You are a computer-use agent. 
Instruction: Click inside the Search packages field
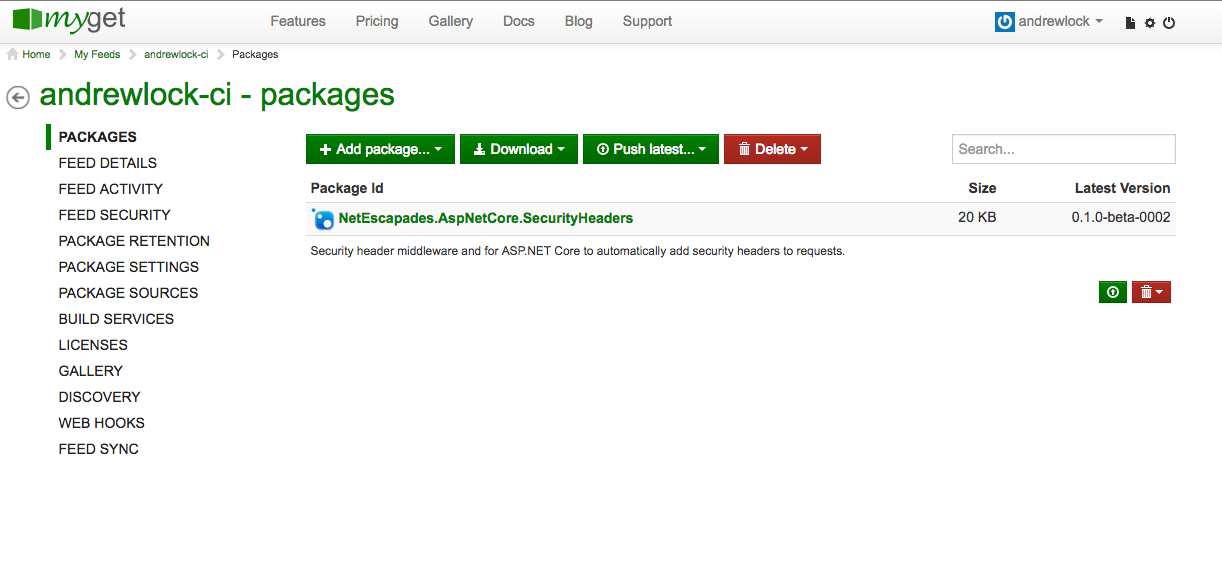click(1064, 149)
